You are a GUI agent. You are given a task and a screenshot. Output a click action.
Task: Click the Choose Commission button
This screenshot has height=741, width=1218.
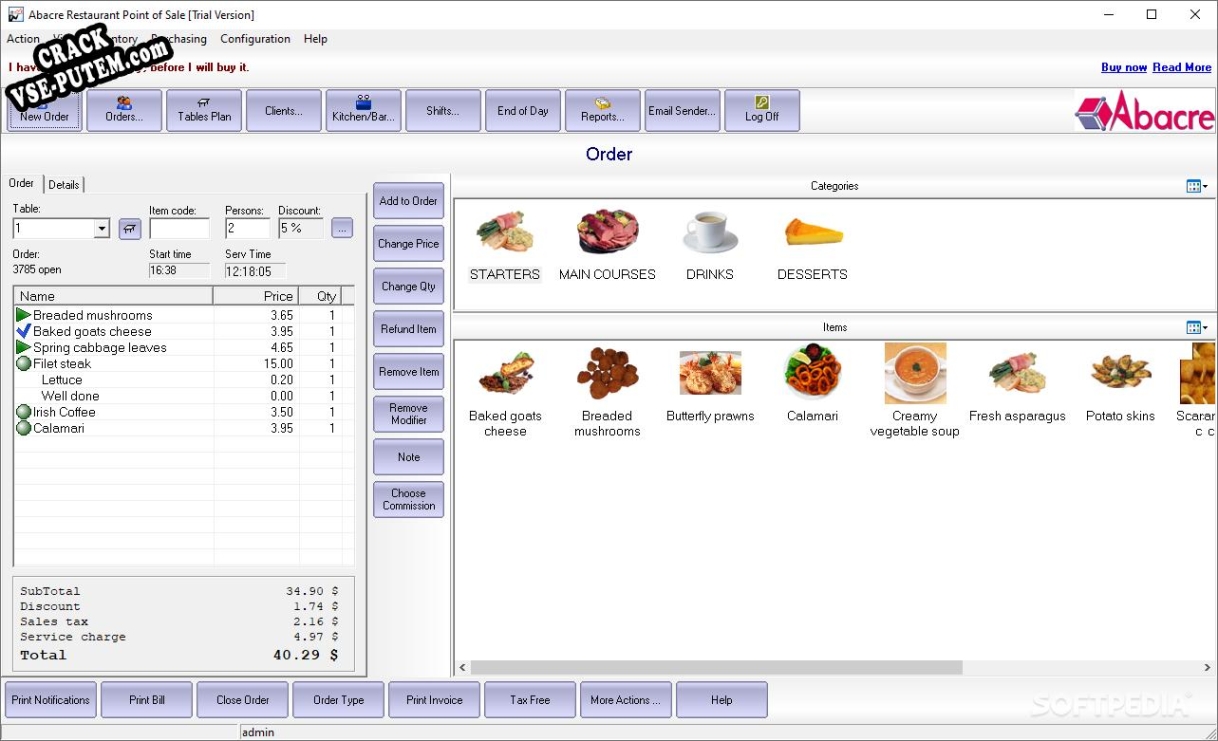408,499
